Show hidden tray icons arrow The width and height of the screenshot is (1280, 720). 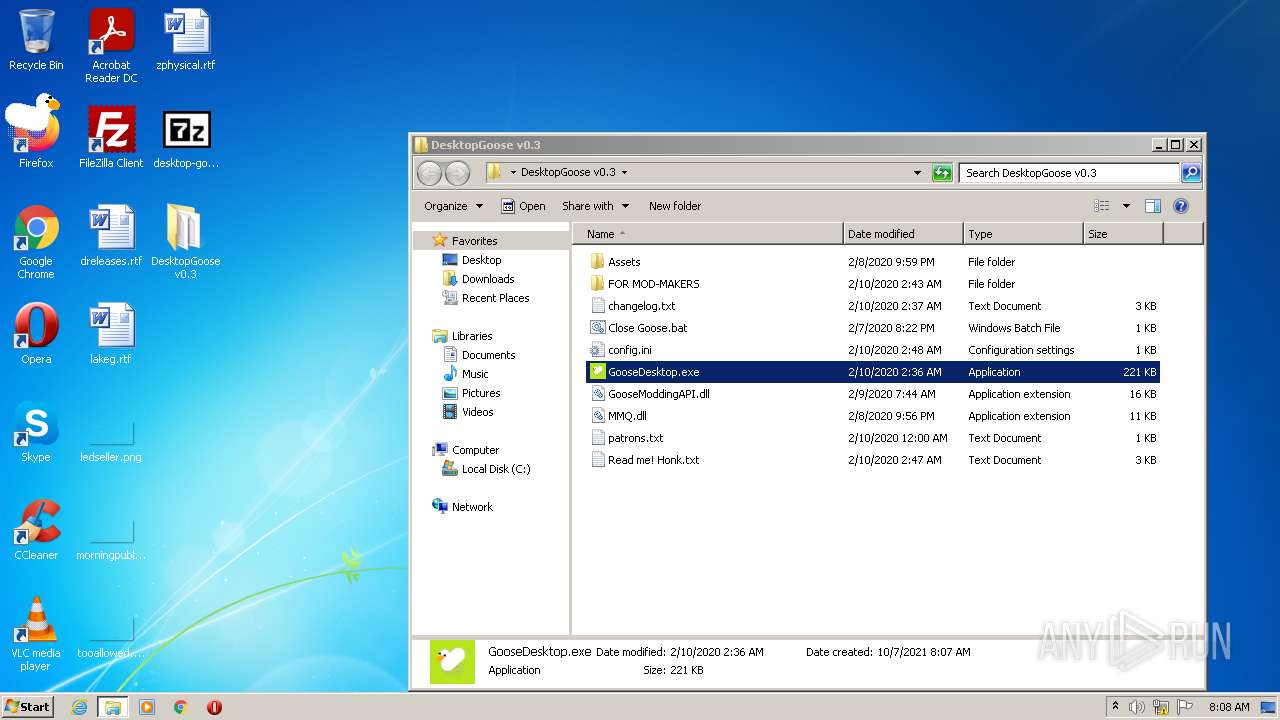tap(1115, 706)
